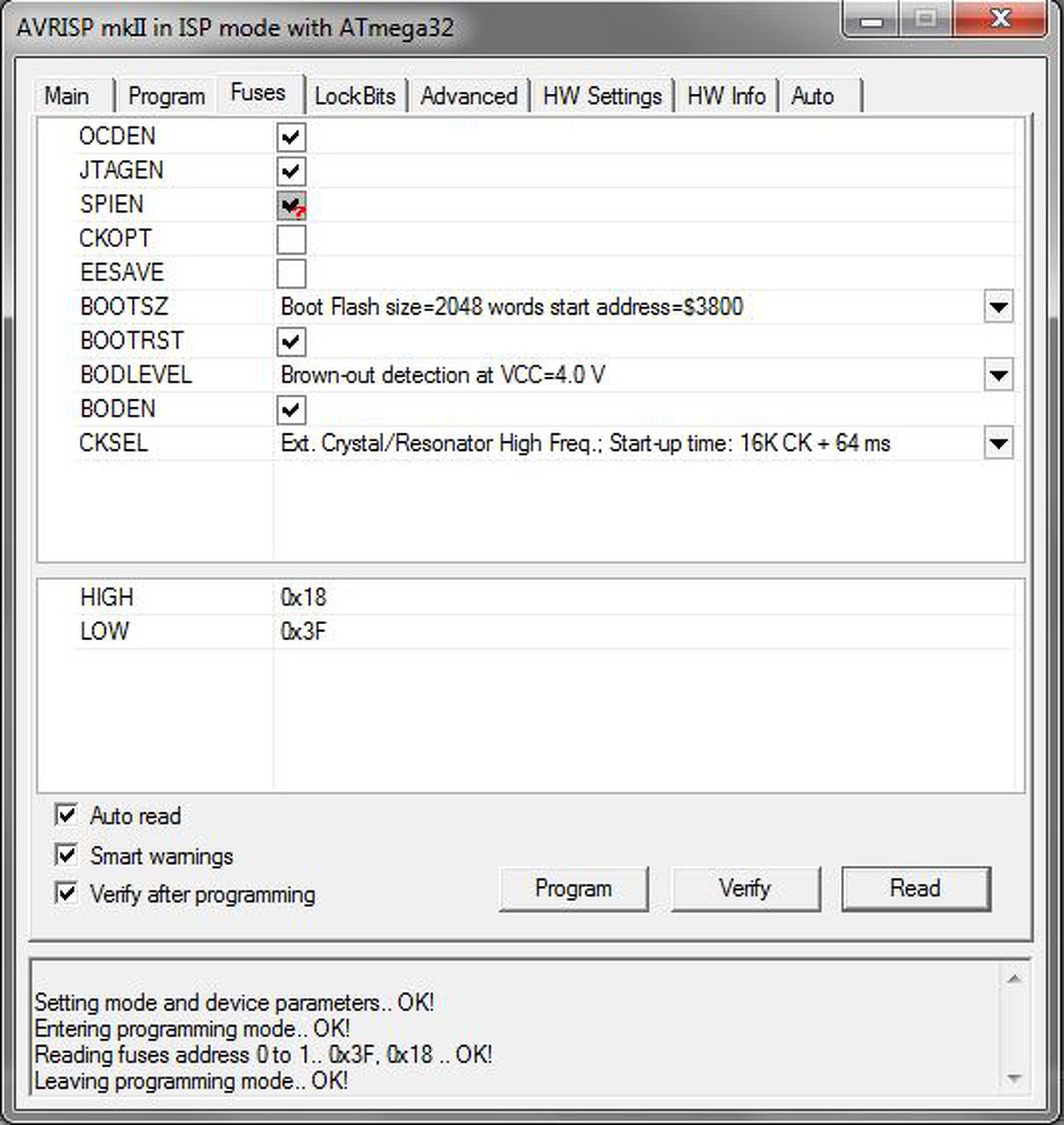Click the SPIEN fuse checkbox
Viewport: 1064px width, 1125px height.
(291, 205)
